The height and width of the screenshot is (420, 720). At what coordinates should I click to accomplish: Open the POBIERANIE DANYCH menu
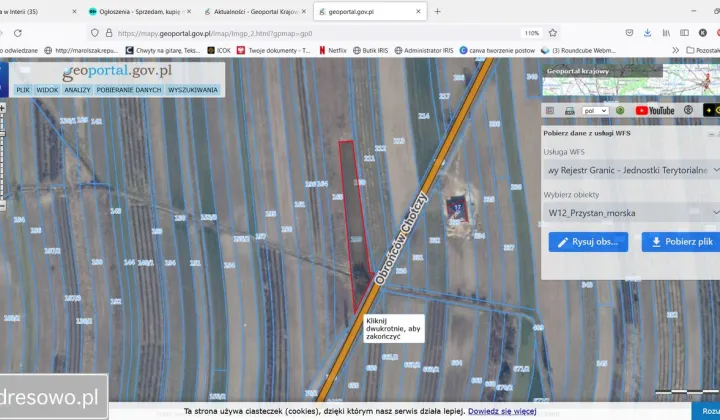coord(129,90)
